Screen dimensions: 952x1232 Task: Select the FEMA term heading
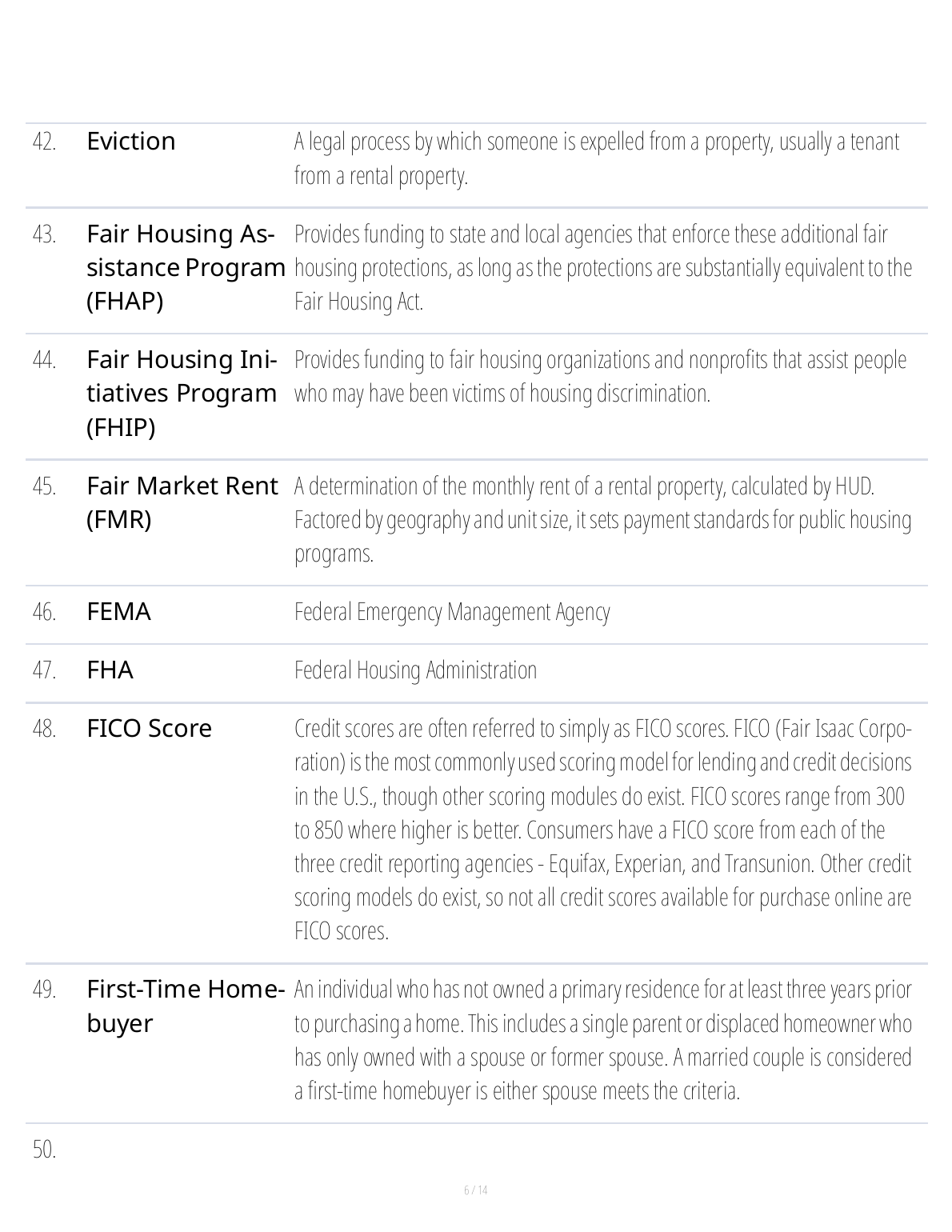[x=118, y=612]
